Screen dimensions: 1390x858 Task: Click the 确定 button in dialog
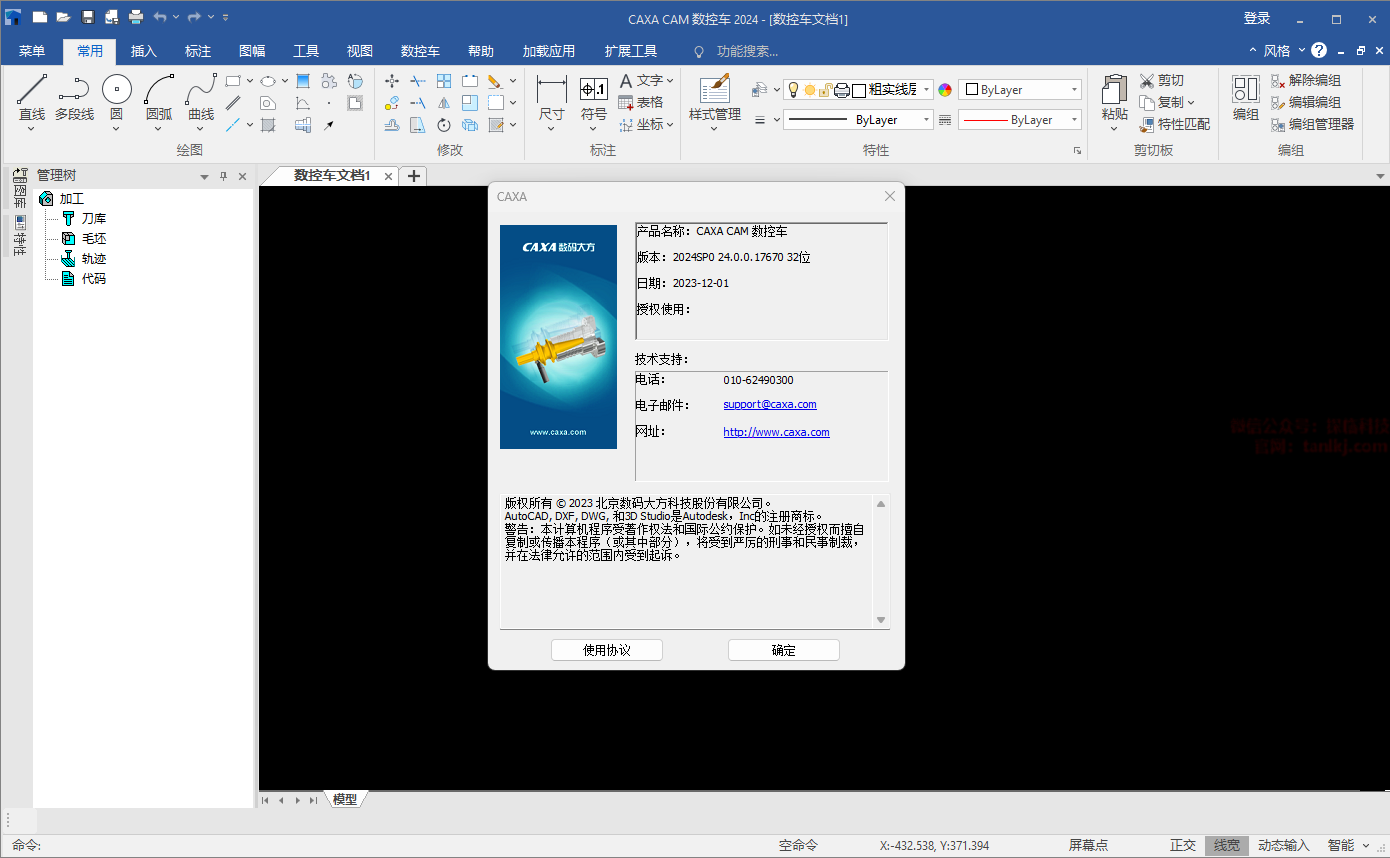pos(783,650)
